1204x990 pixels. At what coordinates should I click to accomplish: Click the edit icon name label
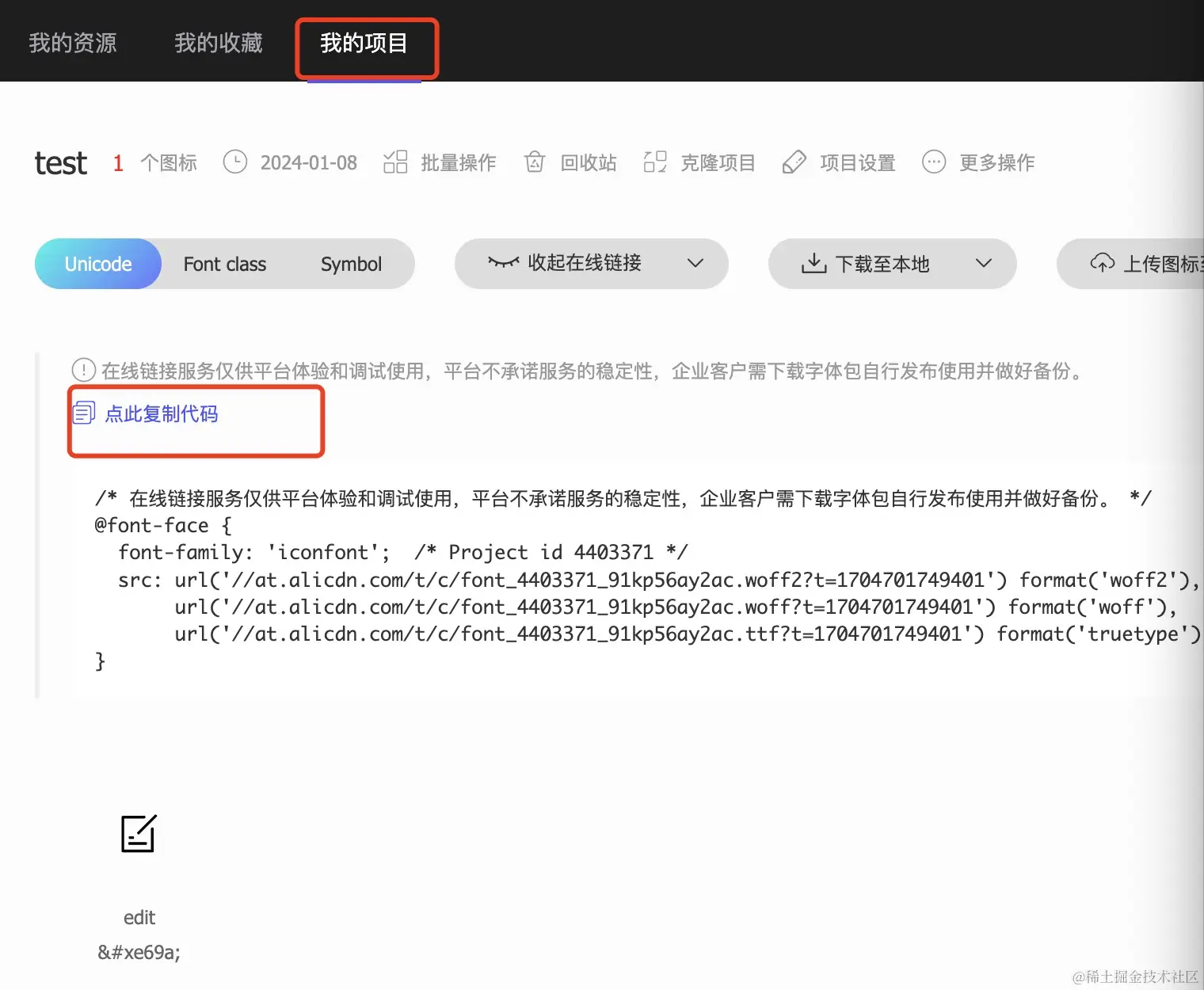pyautogui.click(x=139, y=918)
